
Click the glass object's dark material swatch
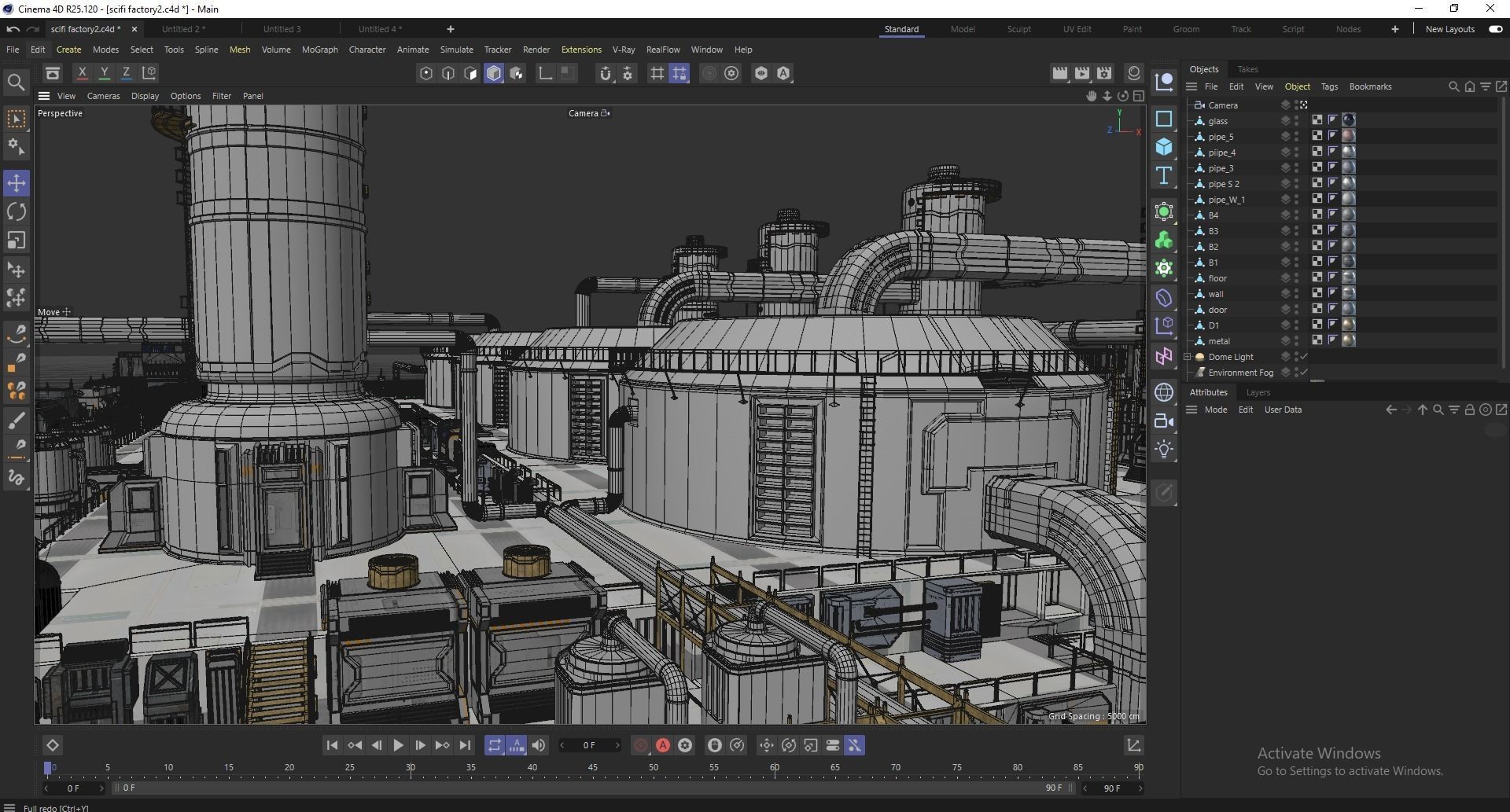tap(1349, 120)
